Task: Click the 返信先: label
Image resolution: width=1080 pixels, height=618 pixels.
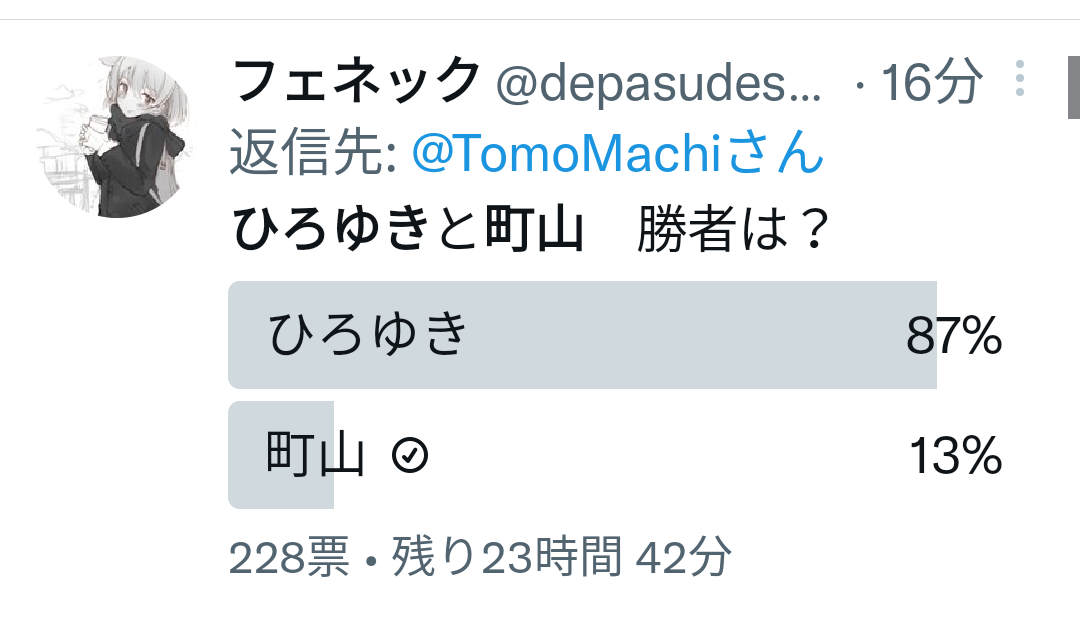Action: pos(313,152)
